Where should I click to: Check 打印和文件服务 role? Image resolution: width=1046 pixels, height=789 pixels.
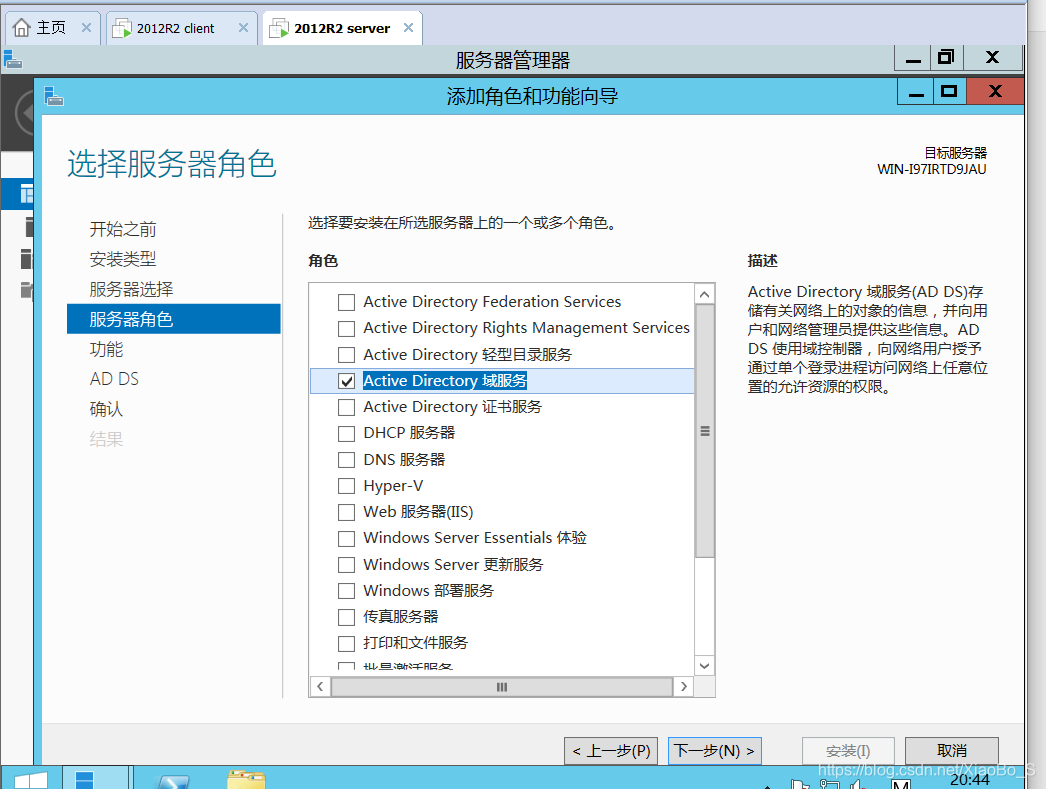pyautogui.click(x=346, y=644)
